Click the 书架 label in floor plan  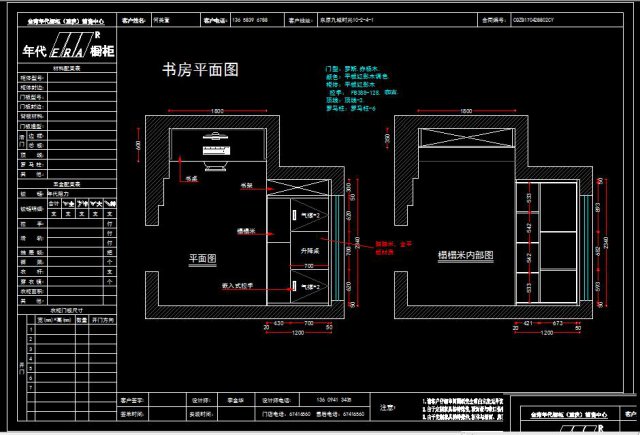(x=245, y=186)
